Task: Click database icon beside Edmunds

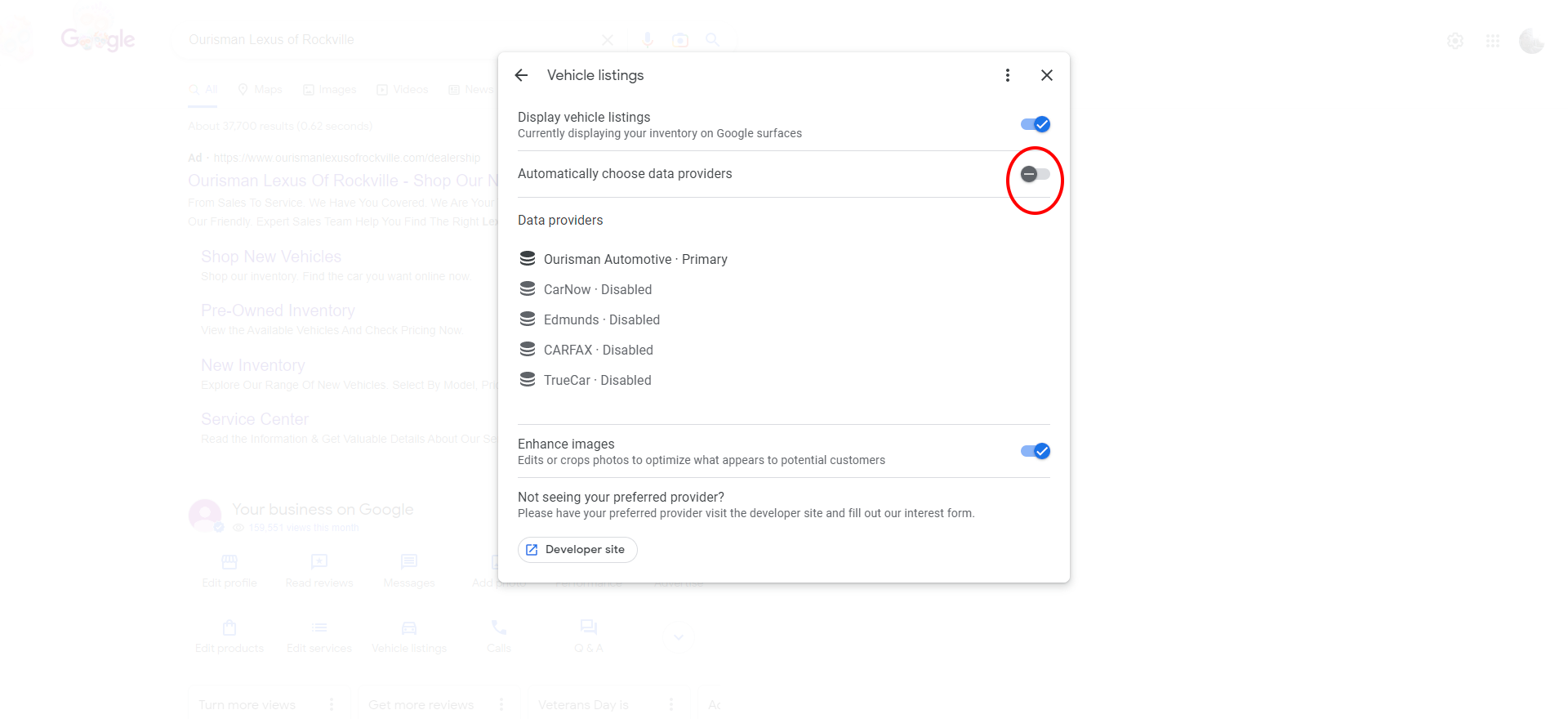Action: (528, 319)
